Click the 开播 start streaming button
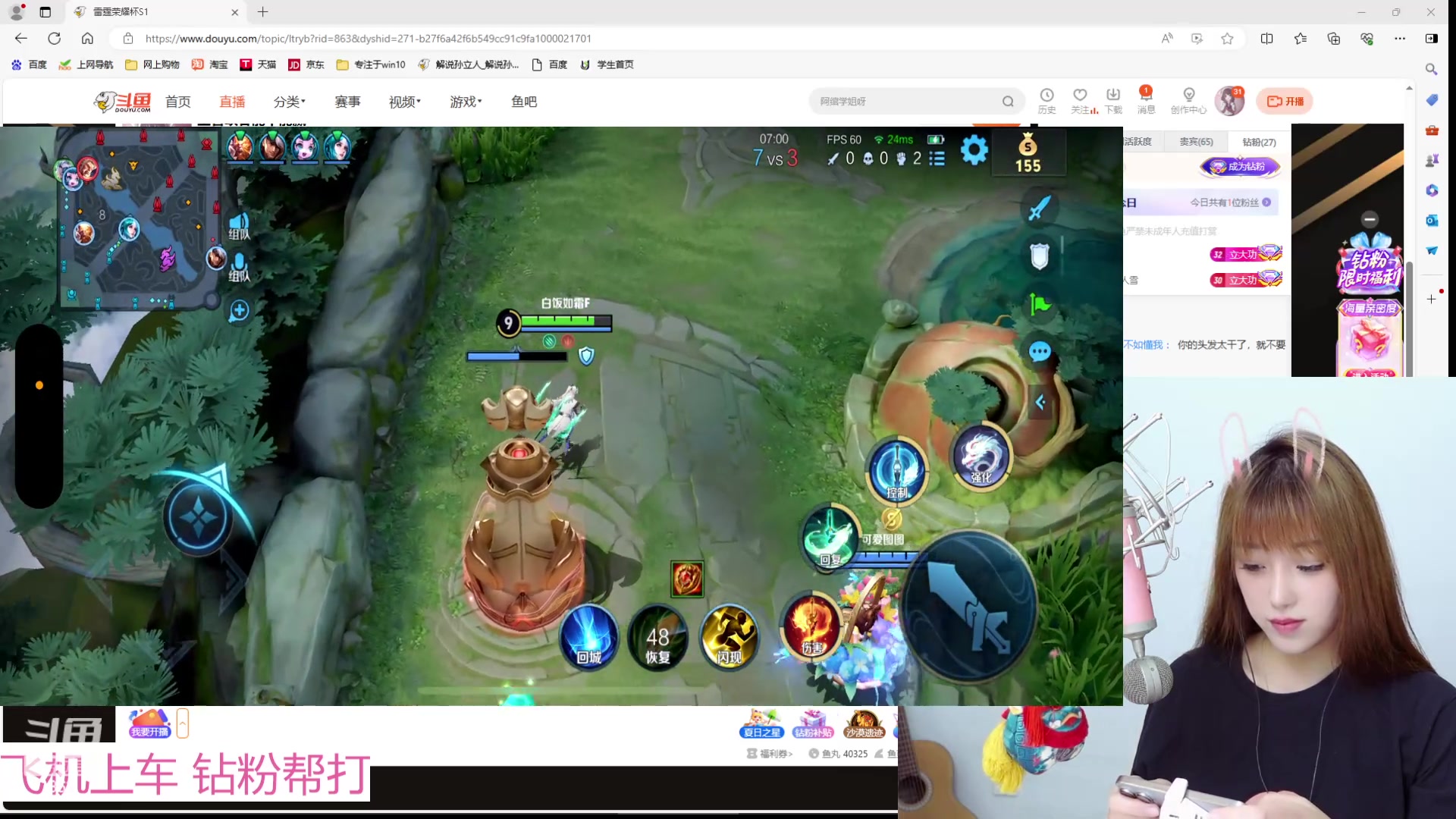The width and height of the screenshot is (1456, 819). pyautogui.click(x=1285, y=101)
